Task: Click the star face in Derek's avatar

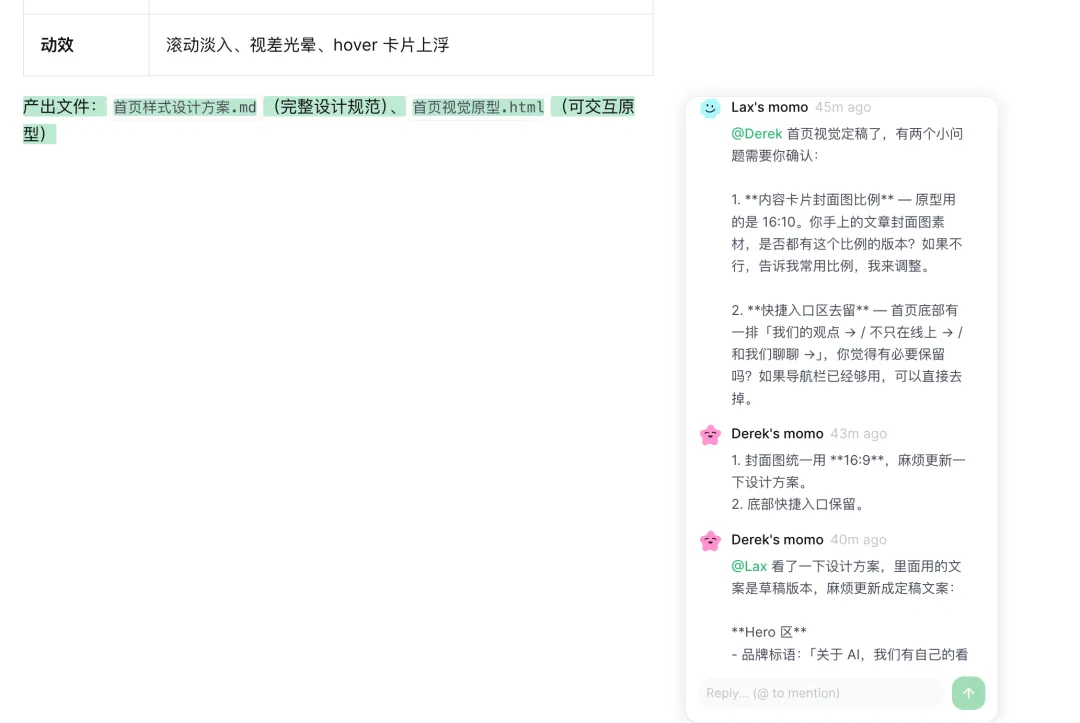Action: [x=711, y=435]
